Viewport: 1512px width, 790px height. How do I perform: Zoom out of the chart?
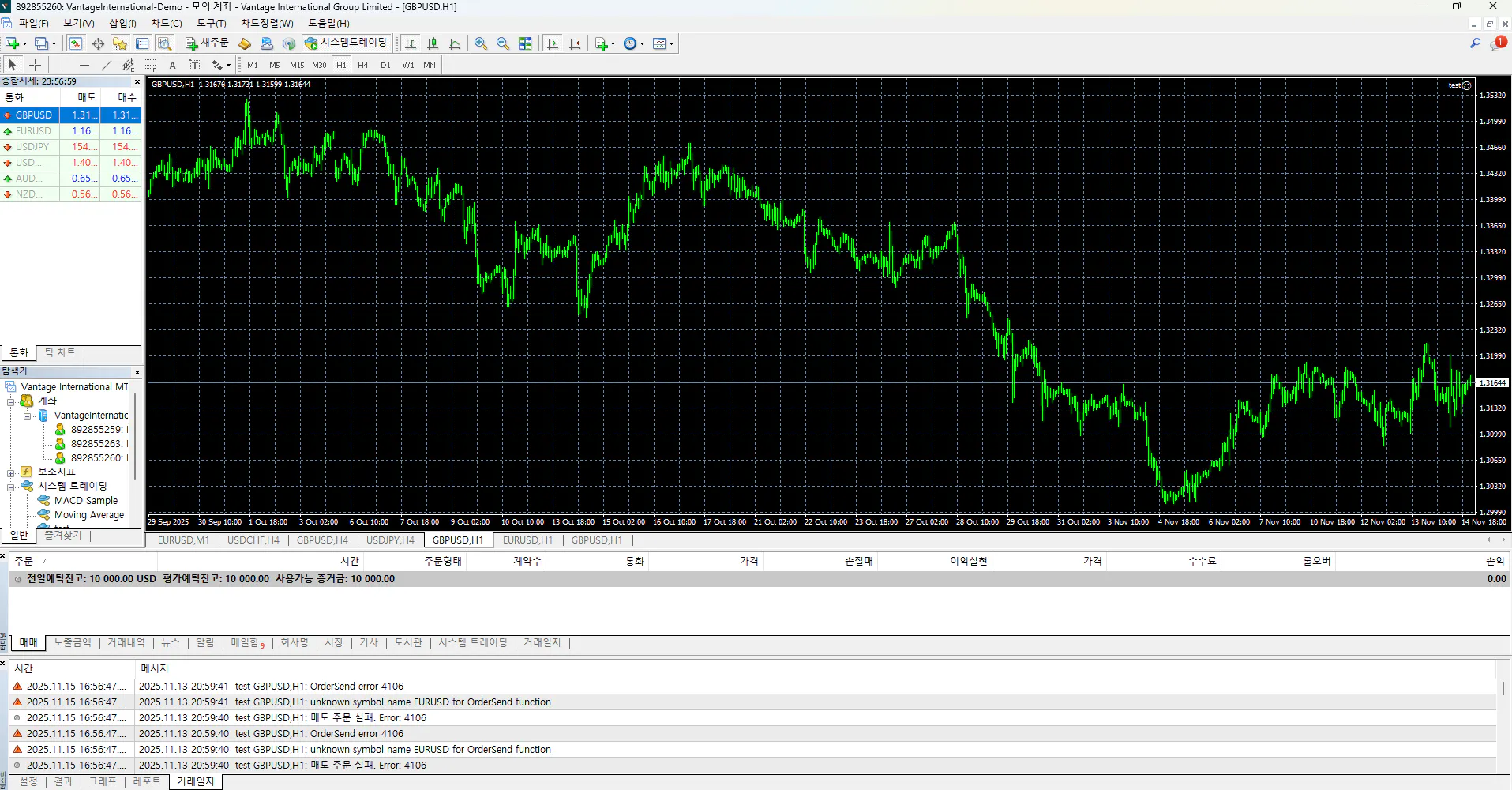pos(503,43)
